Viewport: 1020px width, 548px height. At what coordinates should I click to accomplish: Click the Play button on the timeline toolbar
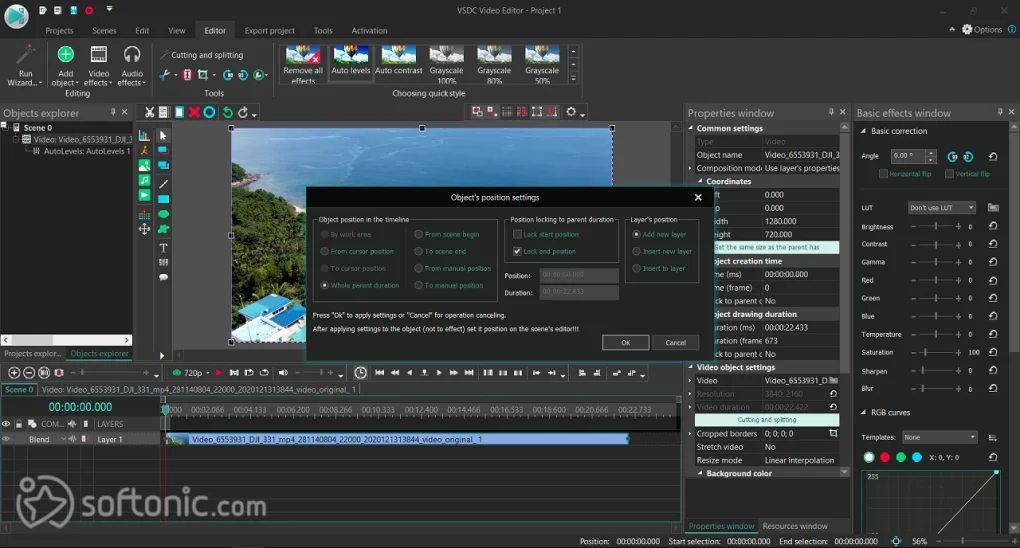[x=439, y=373]
